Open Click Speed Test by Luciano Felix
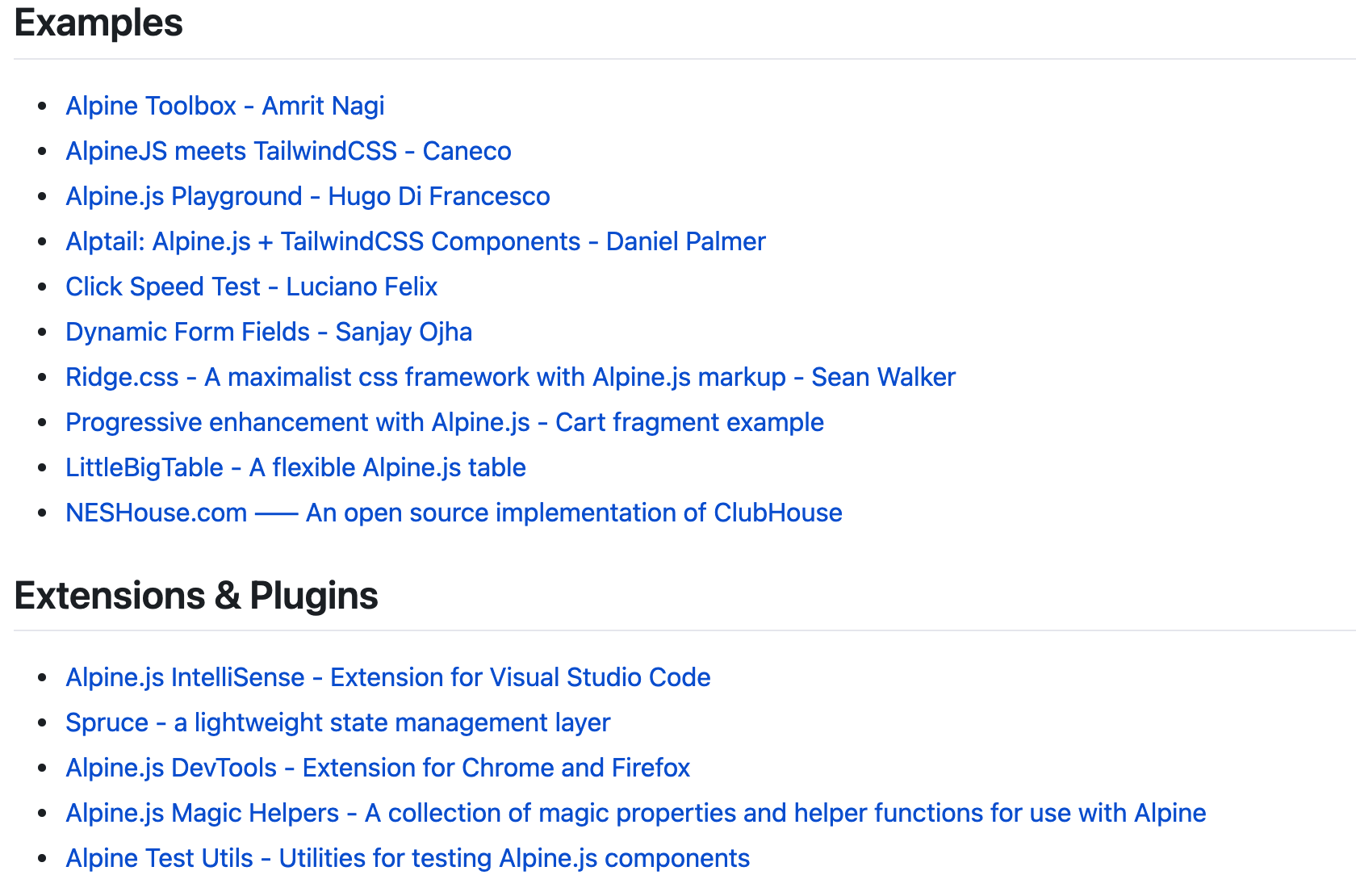This screenshot has height=896, width=1356. 251,287
